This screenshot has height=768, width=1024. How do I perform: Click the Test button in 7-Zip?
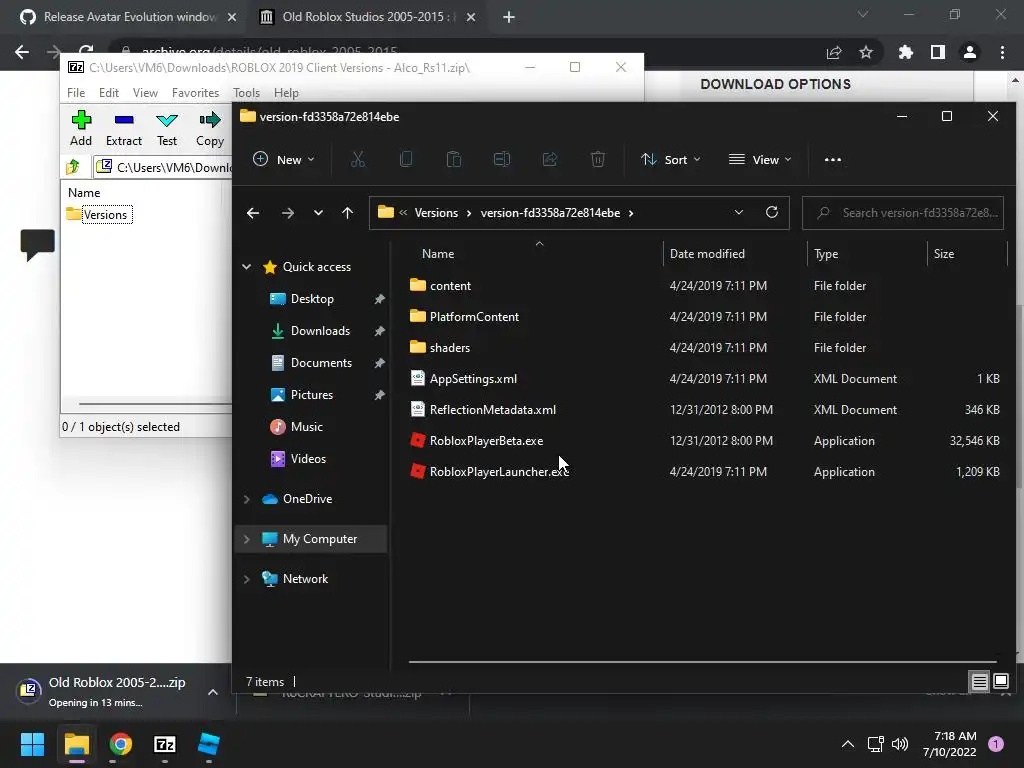click(x=167, y=128)
